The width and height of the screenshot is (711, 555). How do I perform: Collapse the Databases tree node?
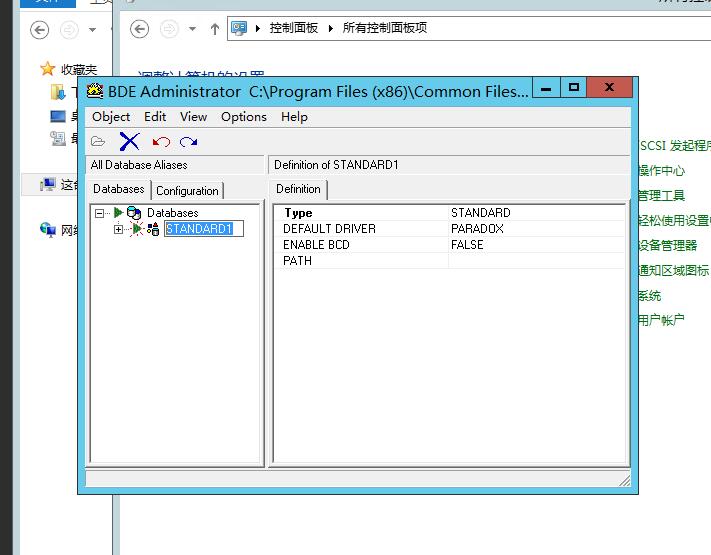click(x=101, y=213)
